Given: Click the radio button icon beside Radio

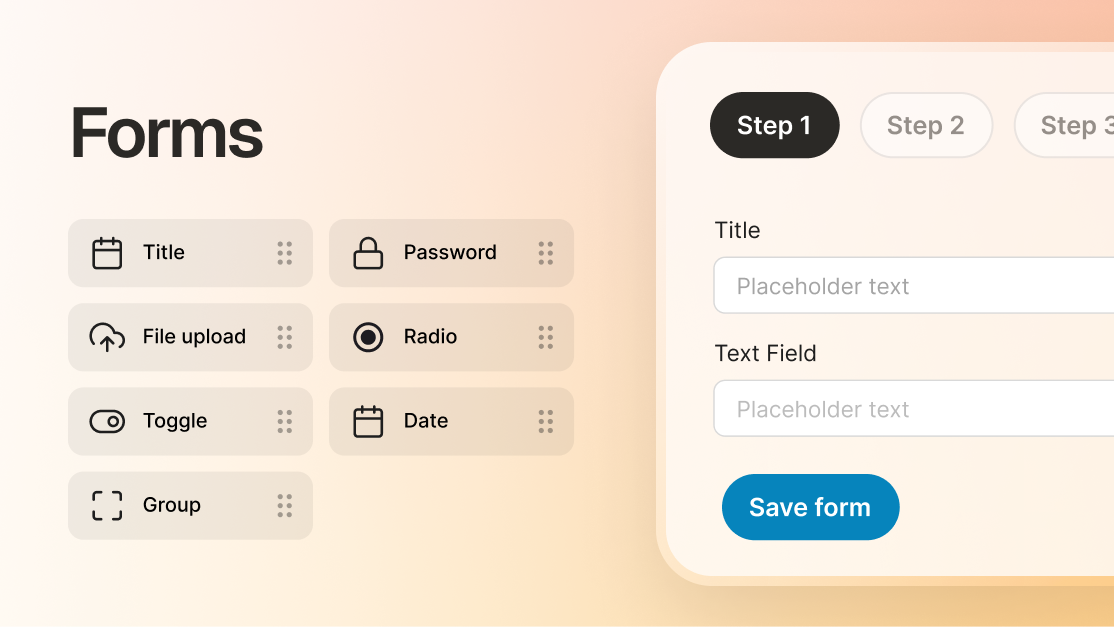Looking at the screenshot, I should [x=369, y=337].
